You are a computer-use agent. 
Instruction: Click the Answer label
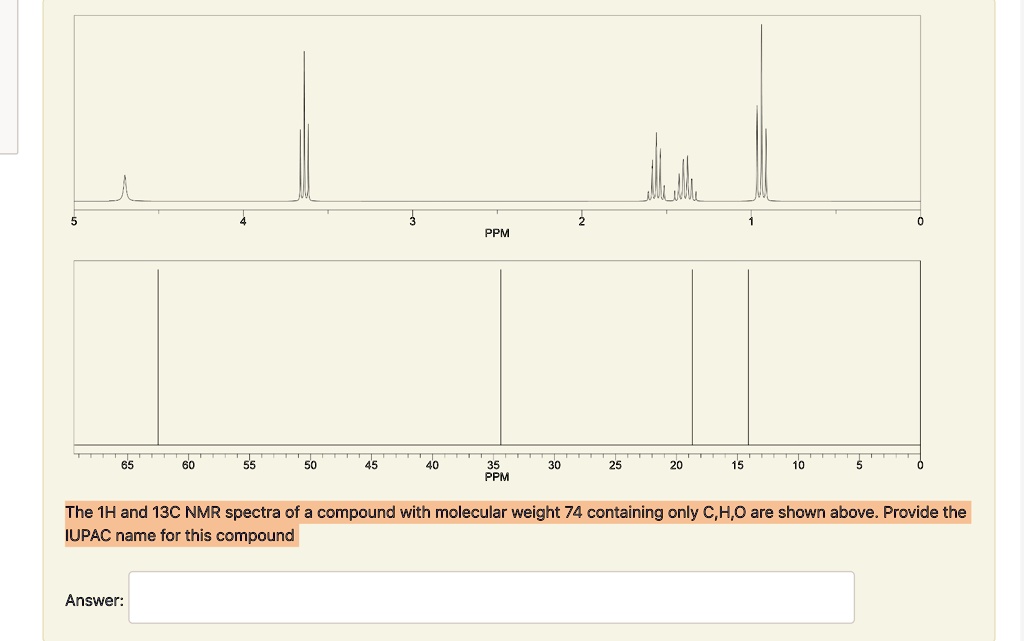coord(92,599)
